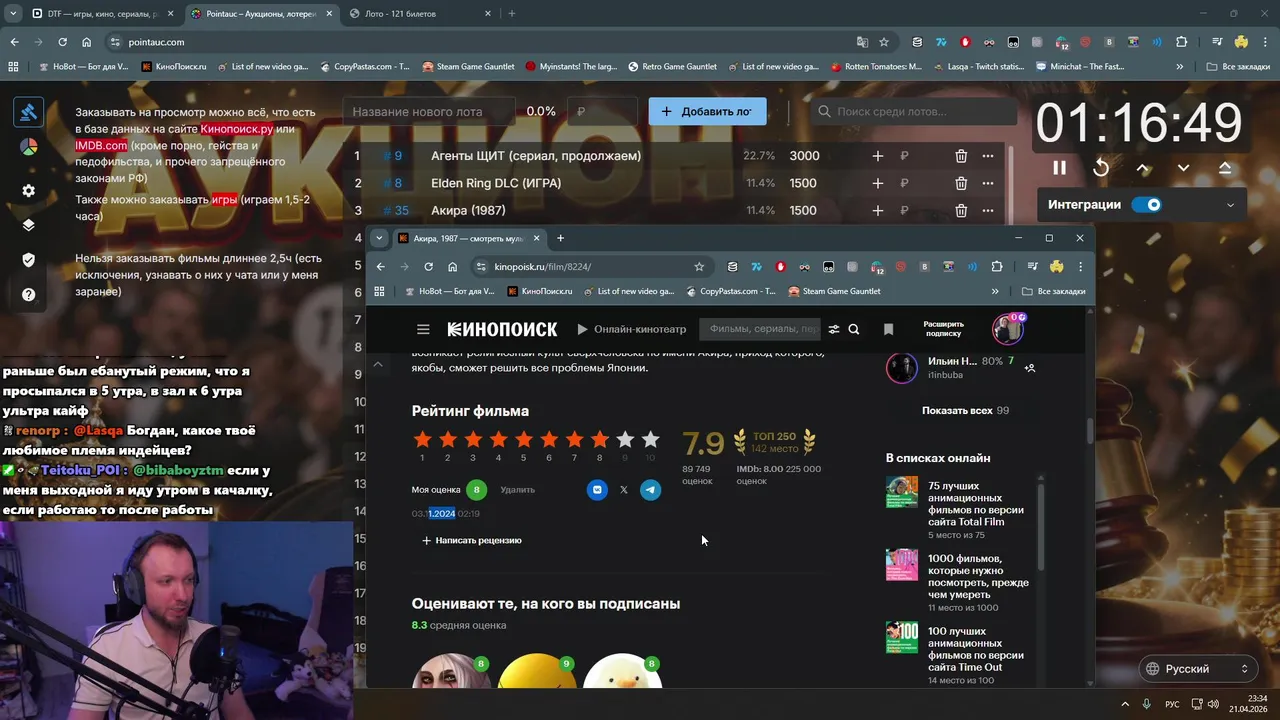This screenshot has height=720, width=1280.
Task: Rate Akira with the ninth star
Action: click(625, 440)
